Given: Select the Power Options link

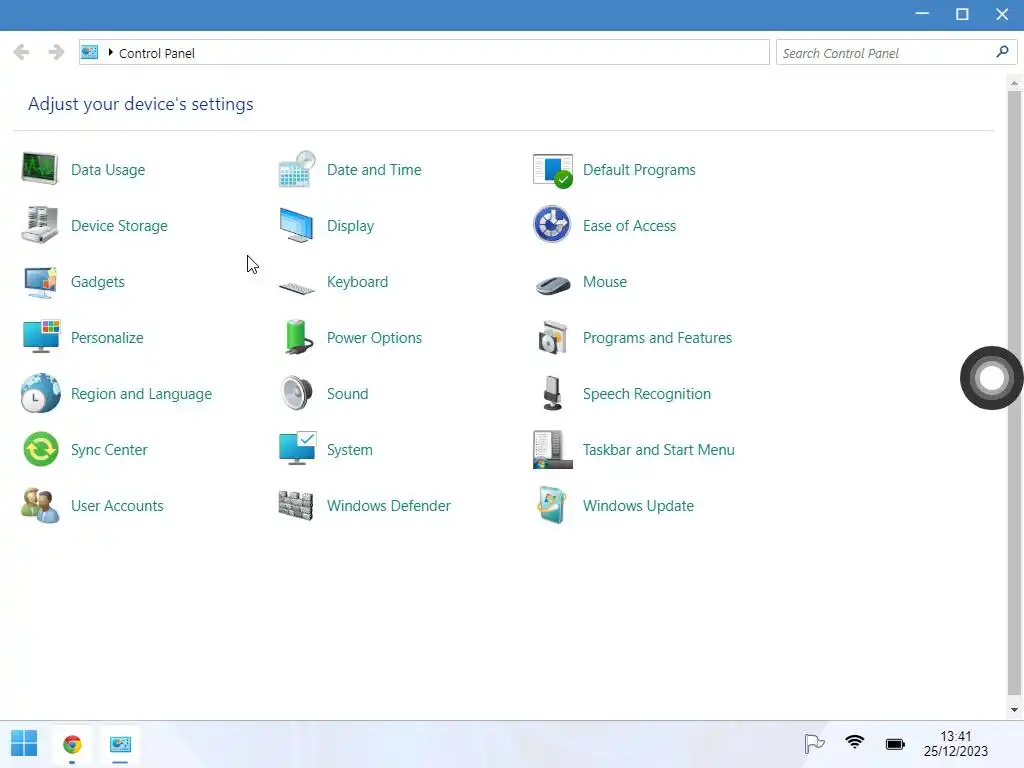Looking at the screenshot, I should (374, 338).
